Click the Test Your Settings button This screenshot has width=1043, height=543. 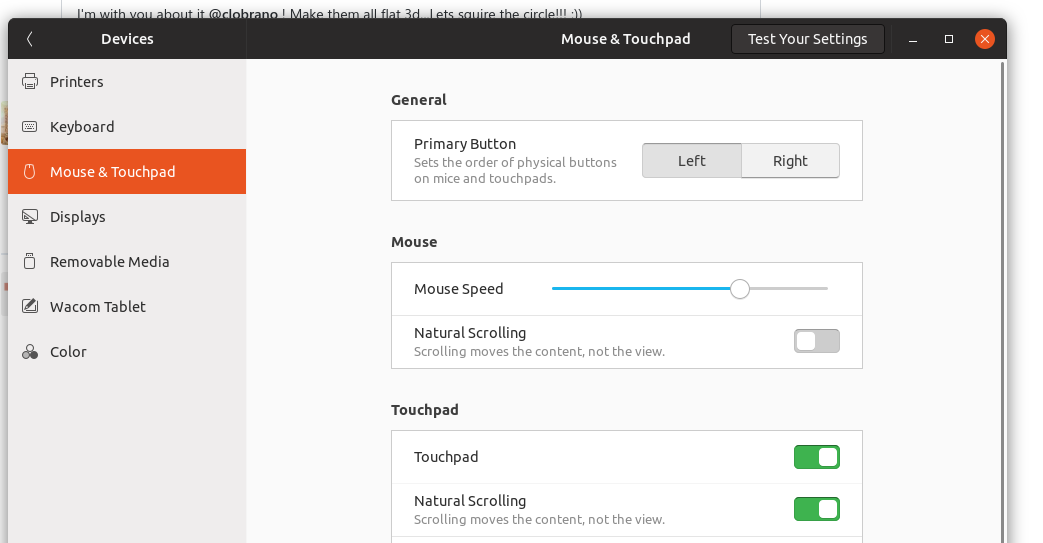[808, 39]
